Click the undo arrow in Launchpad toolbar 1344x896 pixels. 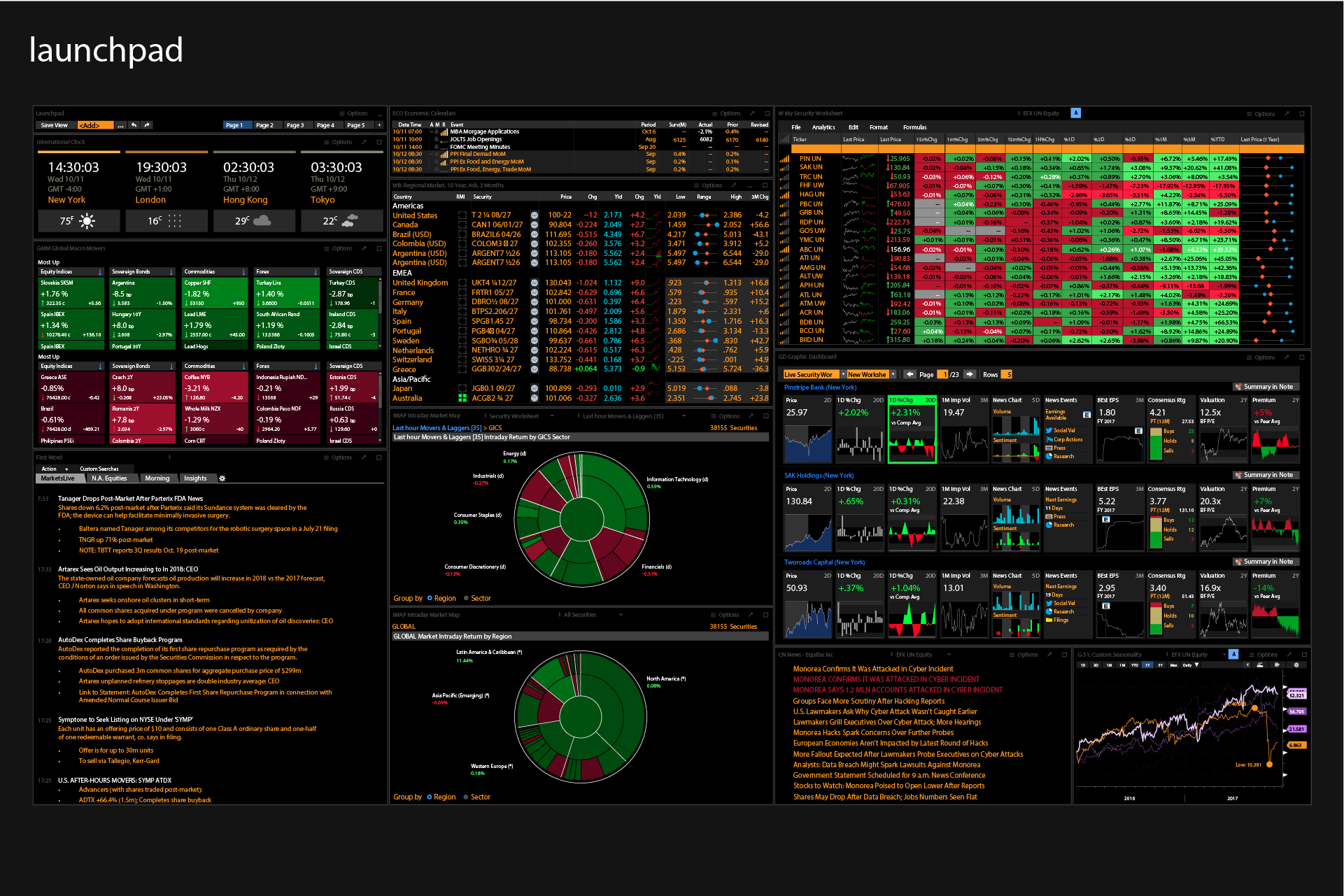click(134, 125)
